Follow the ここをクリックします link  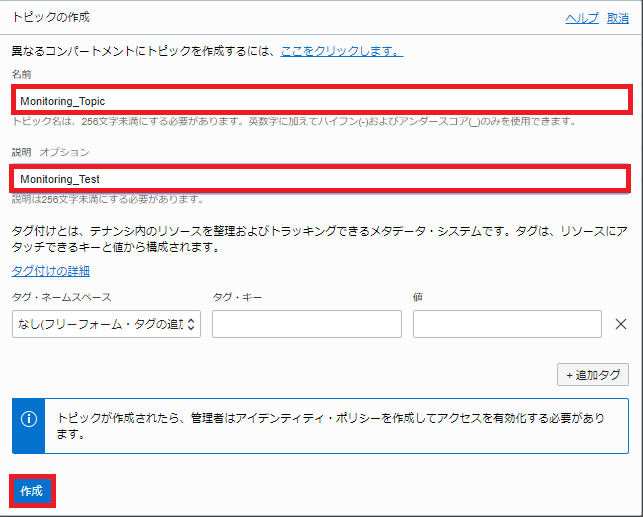click(341, 50)
